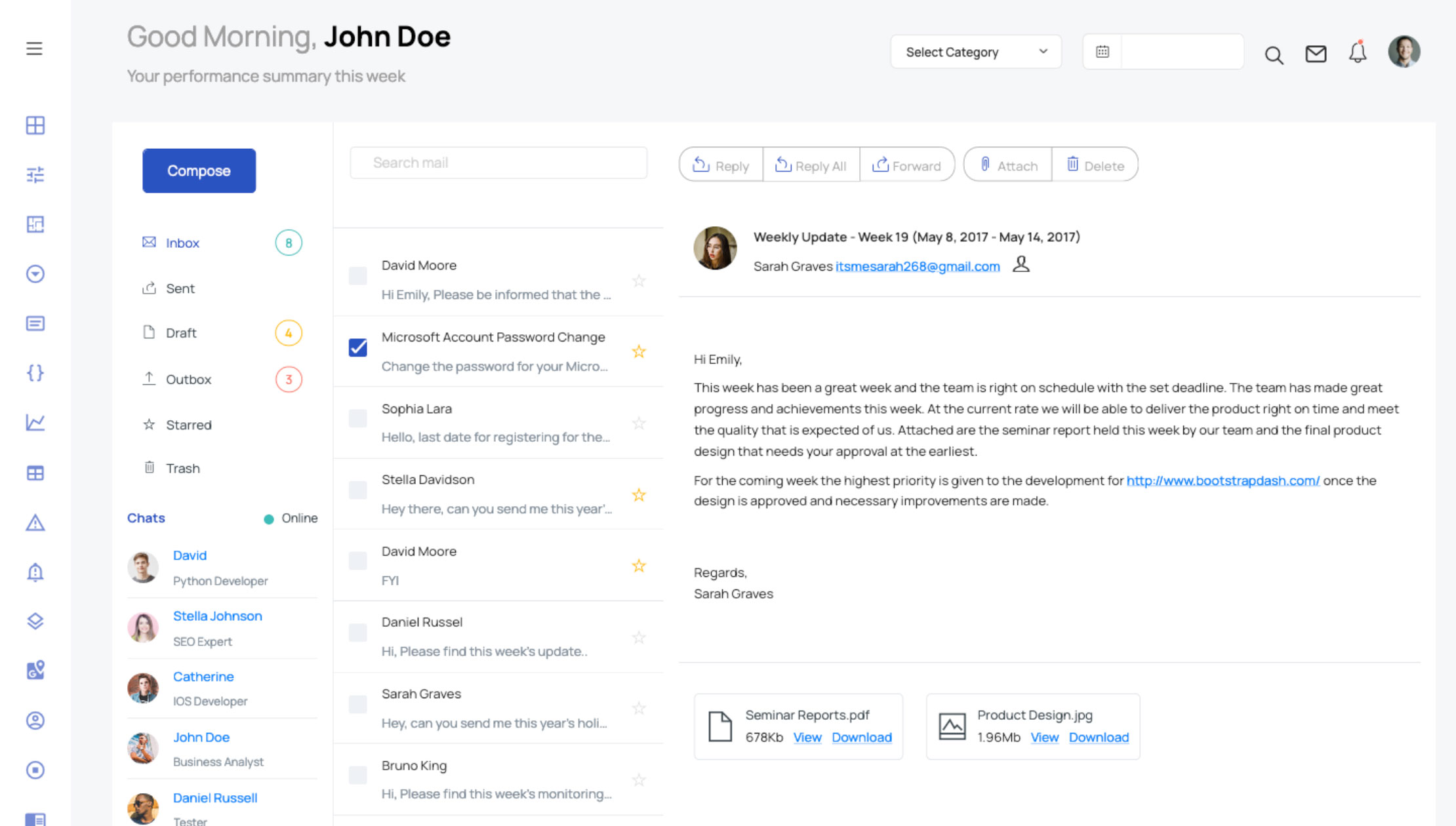Open the hamburger menu icon
Viewport: 1456px width, 826px height.
point(34,49)
